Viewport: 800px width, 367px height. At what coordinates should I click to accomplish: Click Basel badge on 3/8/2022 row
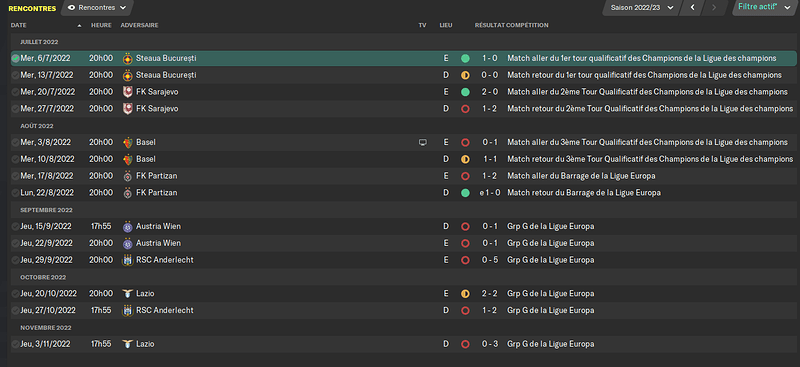point(128,143)
